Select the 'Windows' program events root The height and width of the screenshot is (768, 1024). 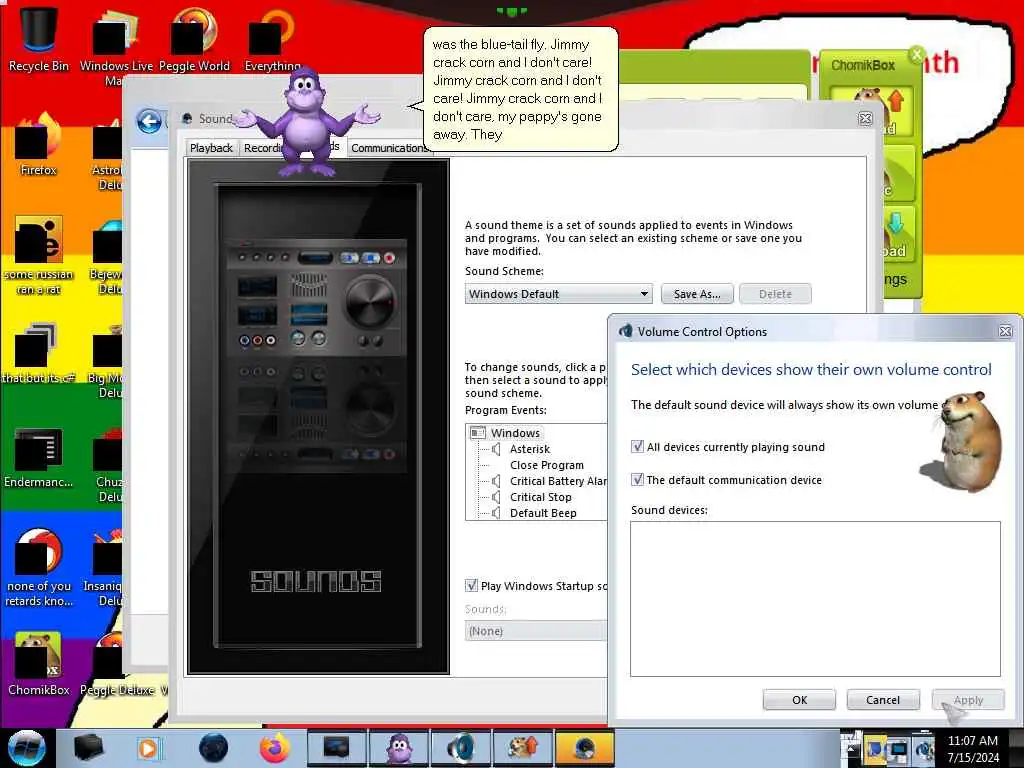[515, 433]
